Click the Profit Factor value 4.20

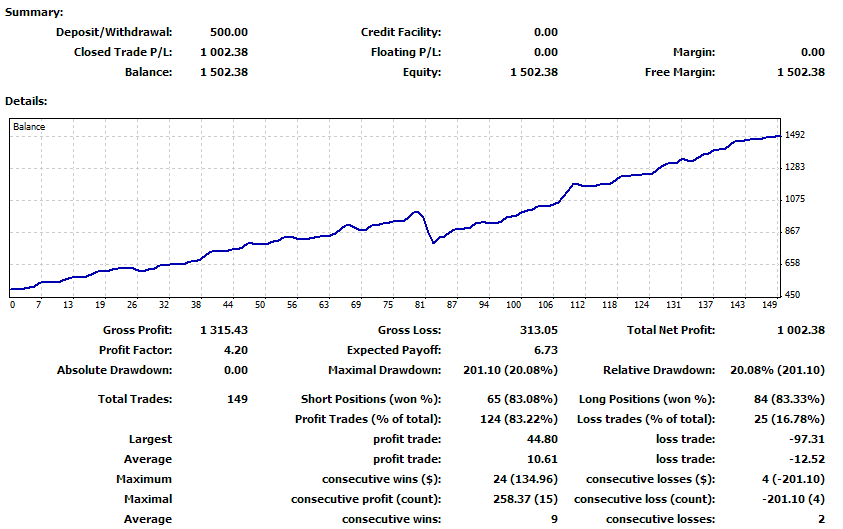[x=235, y=350]
